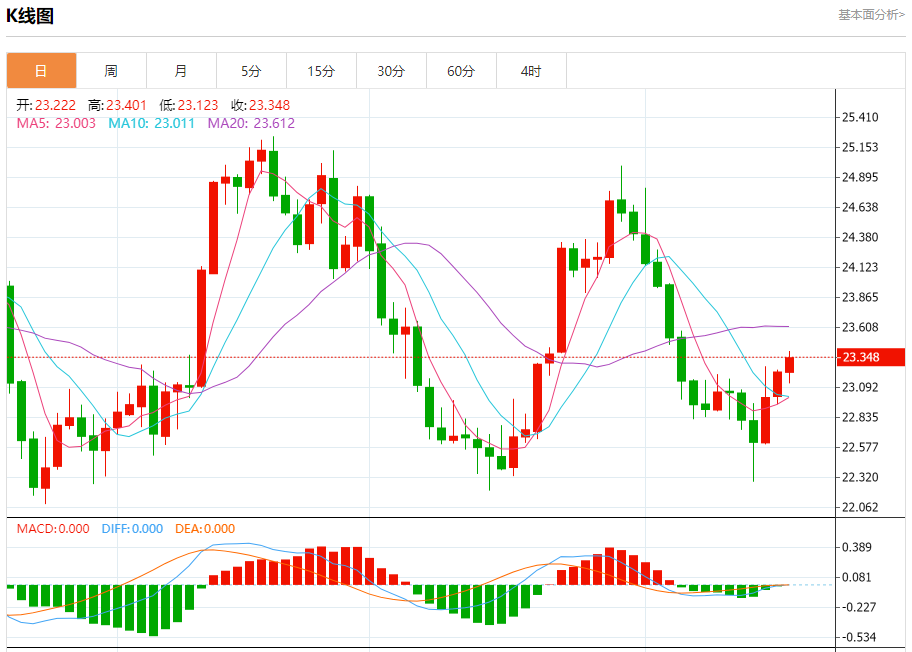Image resolution: width=912 pixels, height=652 pixels.
Task: Show the 30分 interval chart
Action: [391, 71]
